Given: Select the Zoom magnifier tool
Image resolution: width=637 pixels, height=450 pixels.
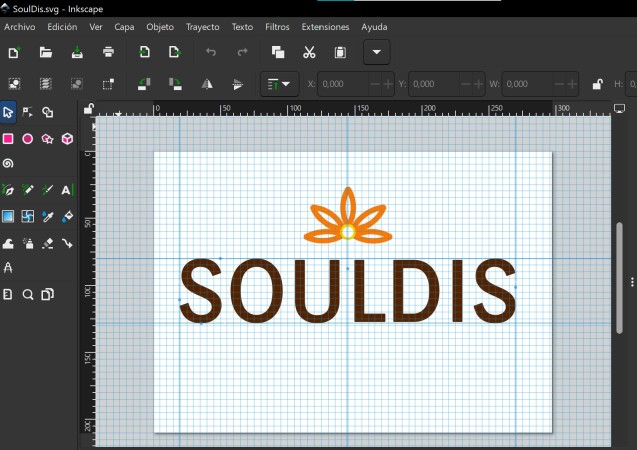Looking at the screenshot, I should click(28, 294).
